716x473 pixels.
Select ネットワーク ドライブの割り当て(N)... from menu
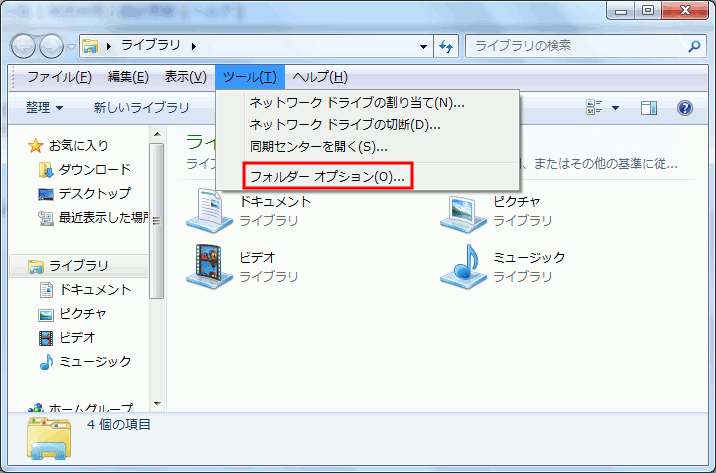(x=356, y=102)
